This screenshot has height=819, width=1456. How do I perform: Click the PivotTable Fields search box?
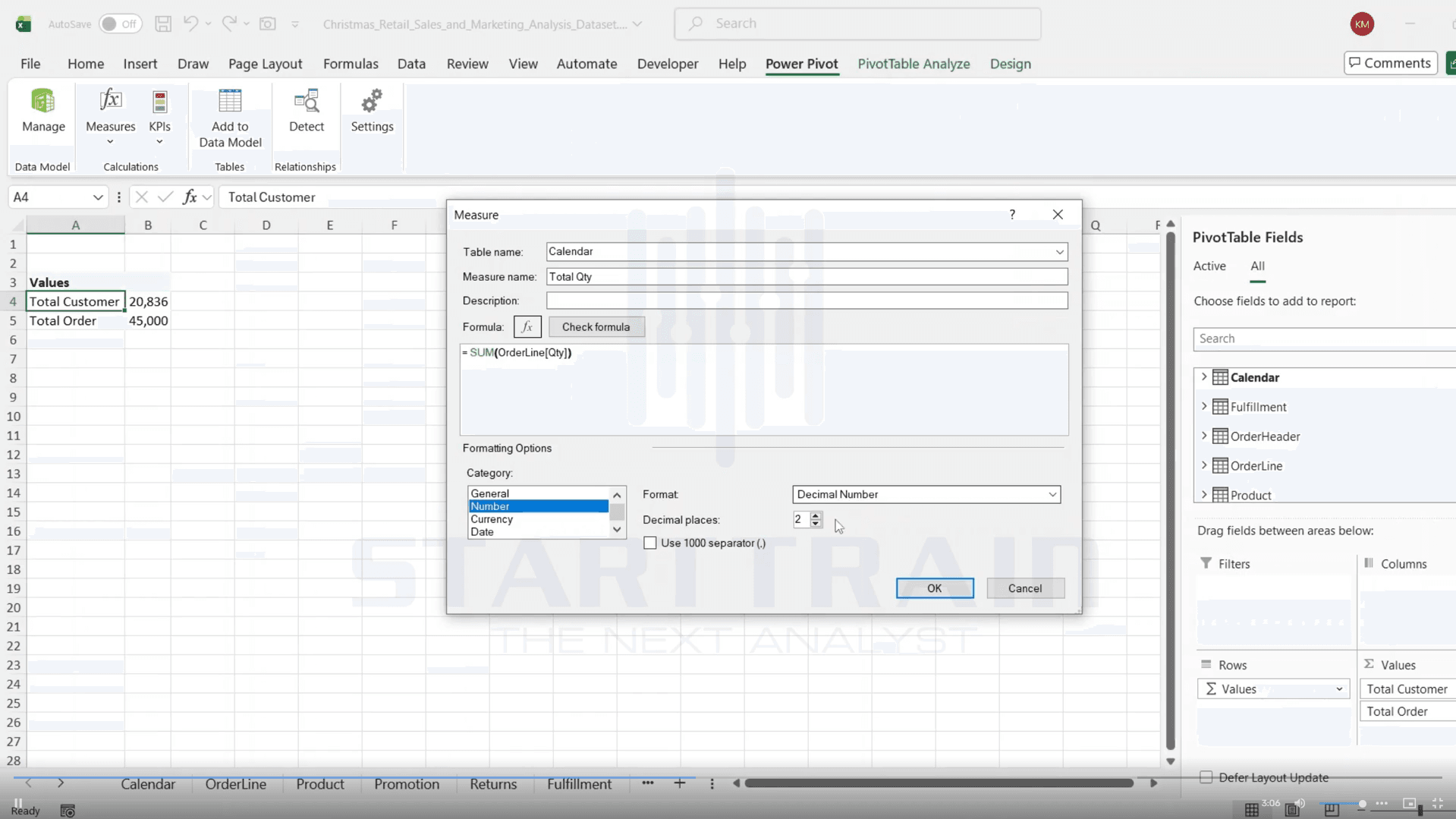pyautogui.click(x=1324, y=339)
